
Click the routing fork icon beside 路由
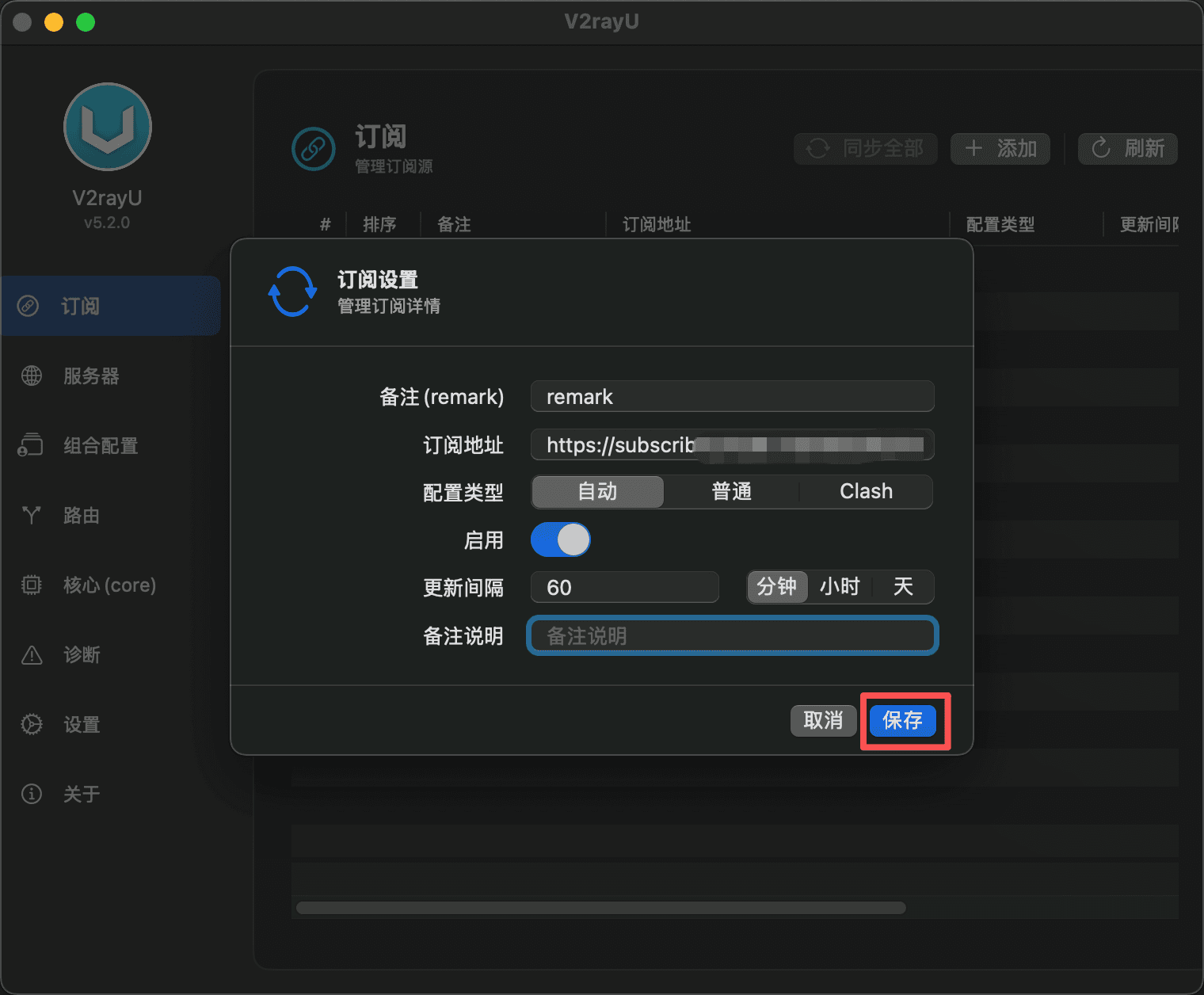pos(32,515)
